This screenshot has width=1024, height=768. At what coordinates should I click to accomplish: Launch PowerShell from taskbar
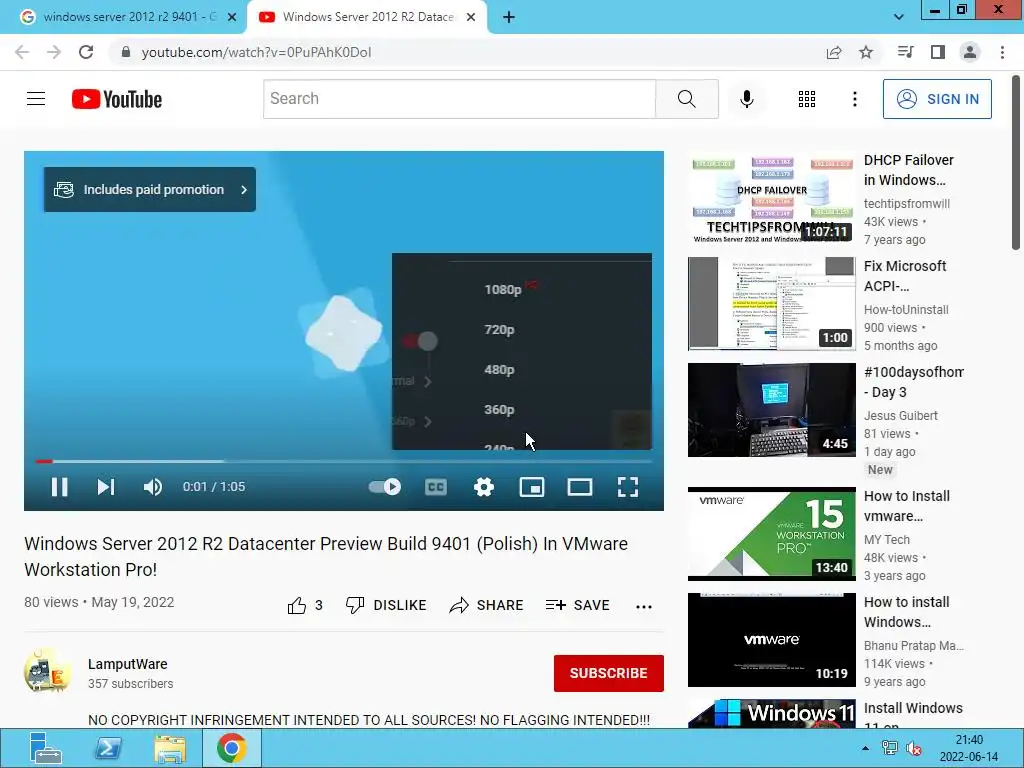(x=108, y=748)
